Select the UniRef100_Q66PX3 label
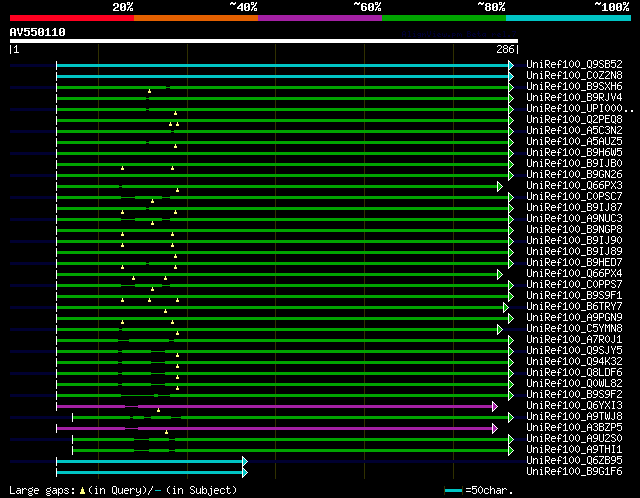 pyautogui.click(x=574, y=186)
